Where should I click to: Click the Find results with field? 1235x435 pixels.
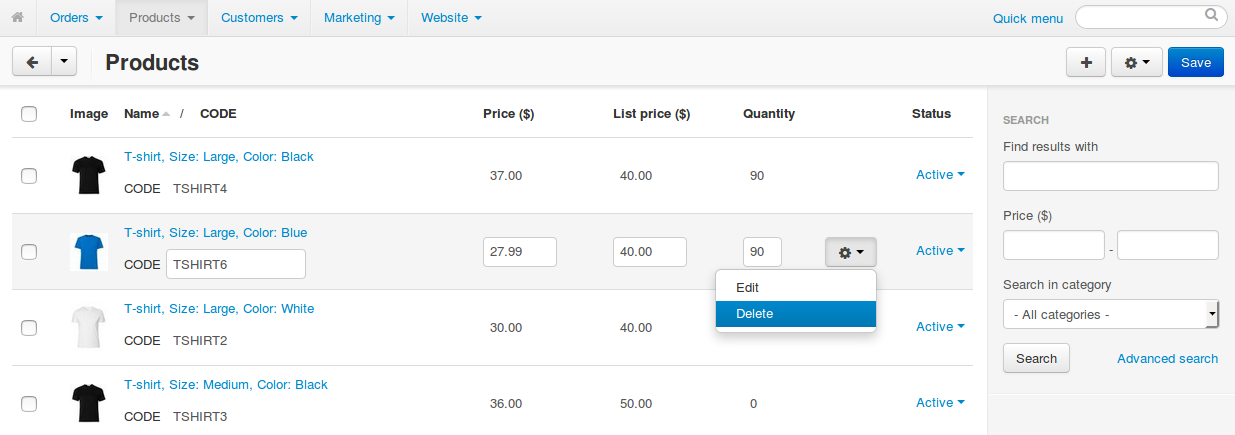pyautogui.click(x=1111, y=176)
